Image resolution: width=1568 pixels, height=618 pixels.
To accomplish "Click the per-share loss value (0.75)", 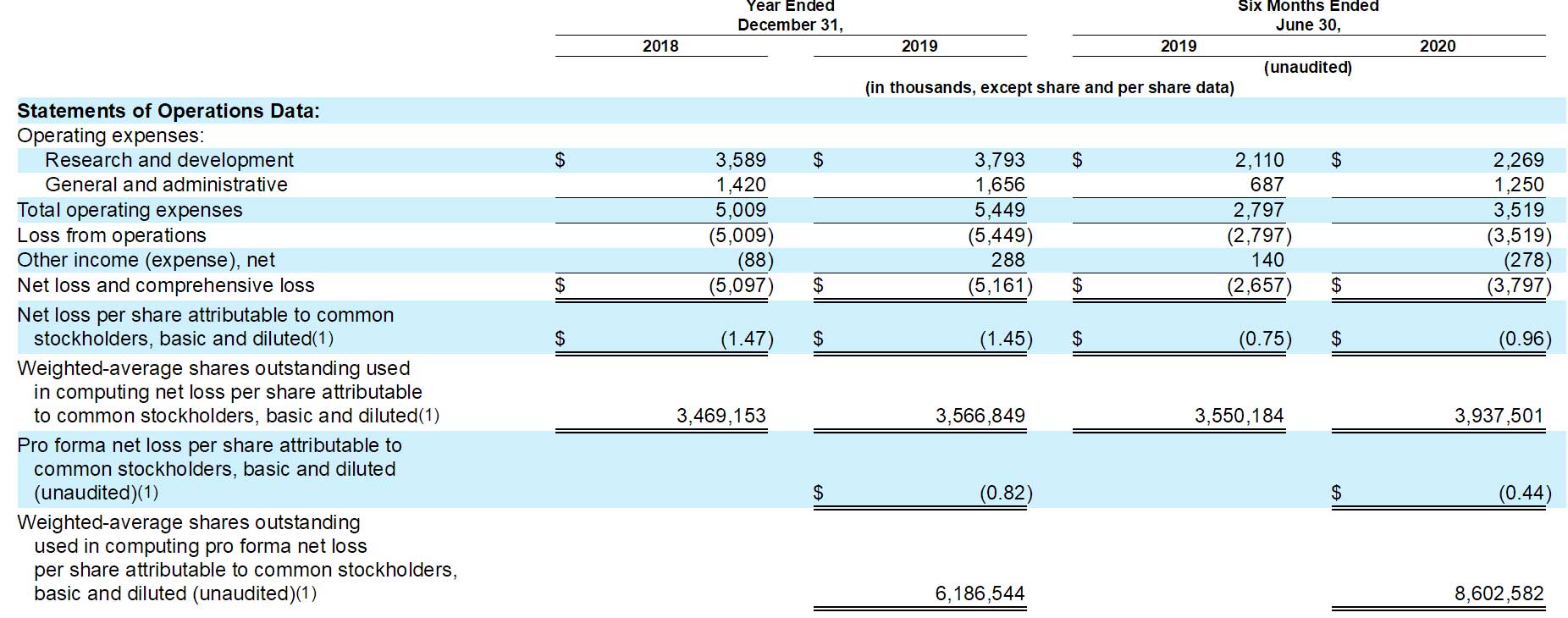I will click(x=1265, y=339).
